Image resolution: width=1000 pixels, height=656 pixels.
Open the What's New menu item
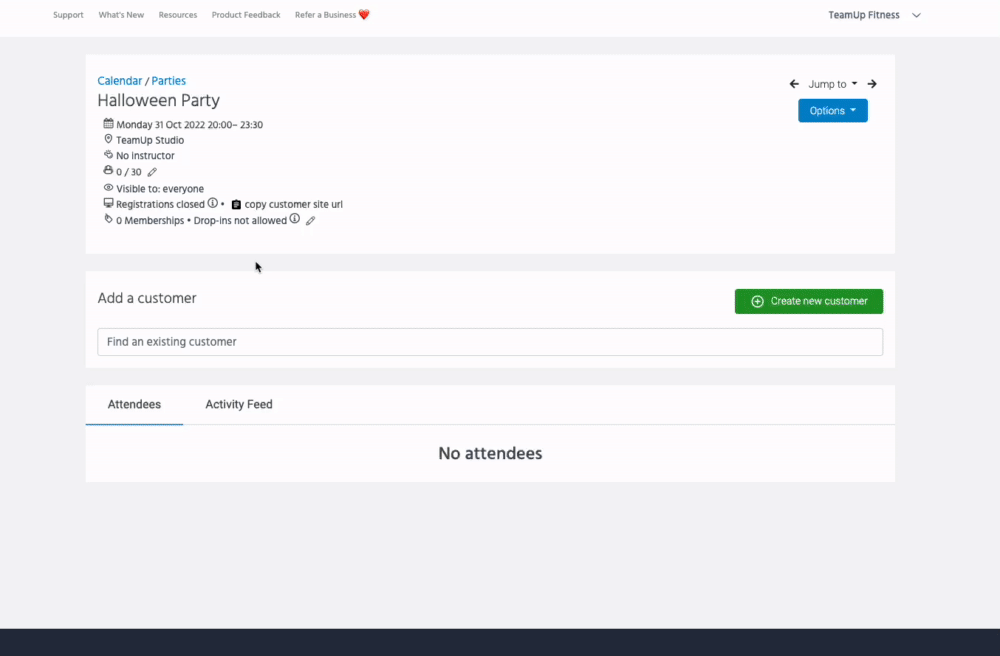[121, 15]
